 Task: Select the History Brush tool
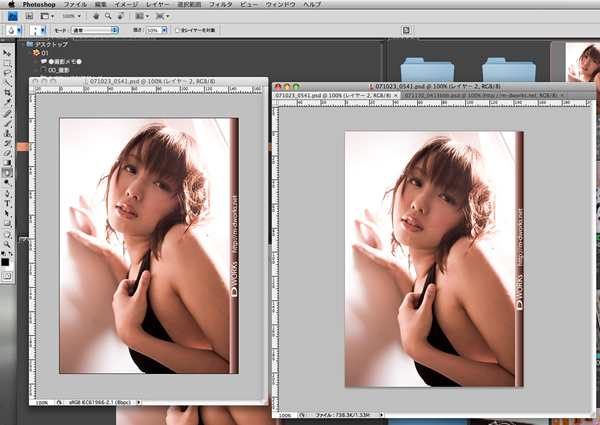point(7,143)
